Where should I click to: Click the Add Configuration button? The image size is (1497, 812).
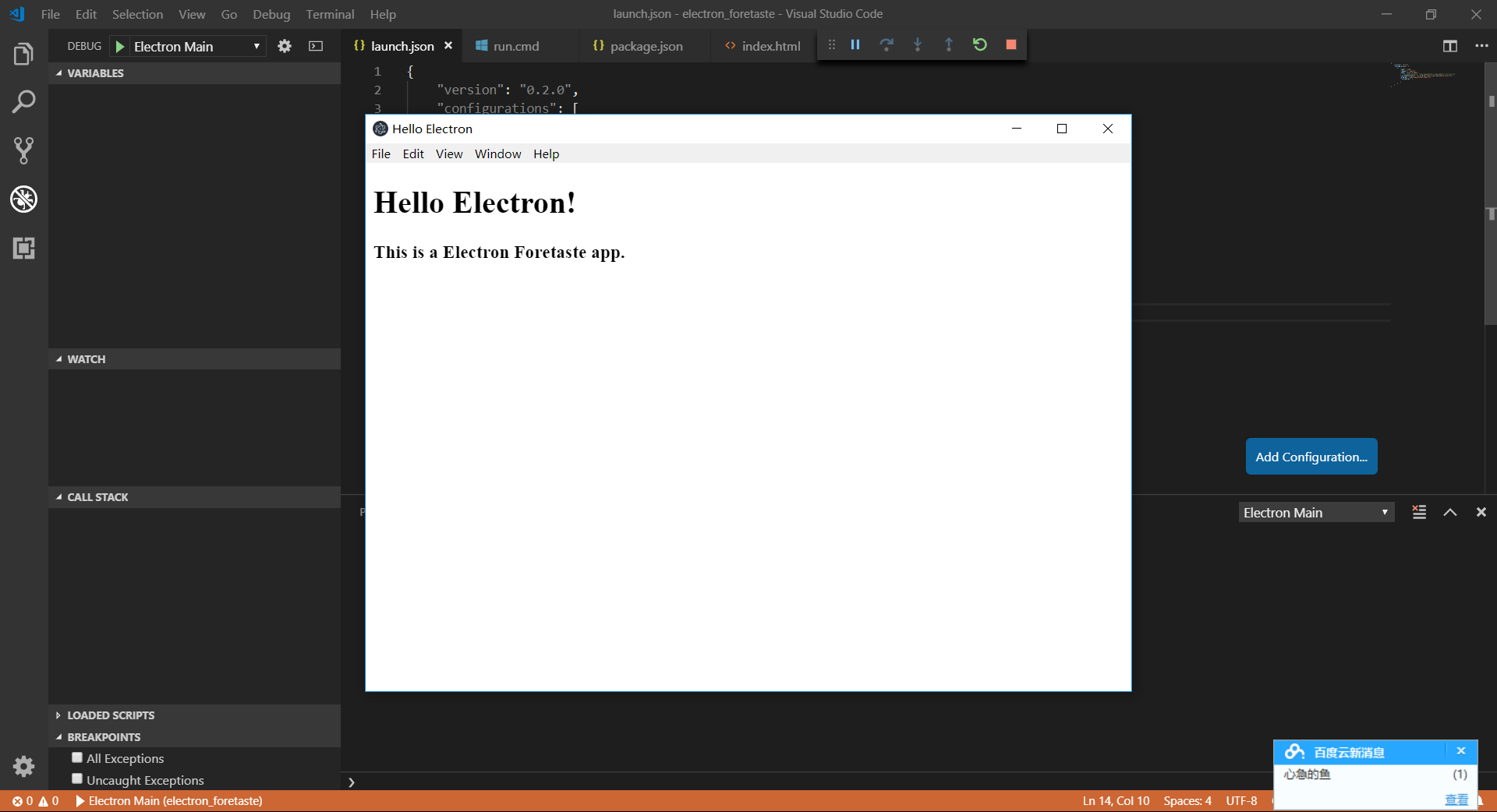[x=1311, y=457]
